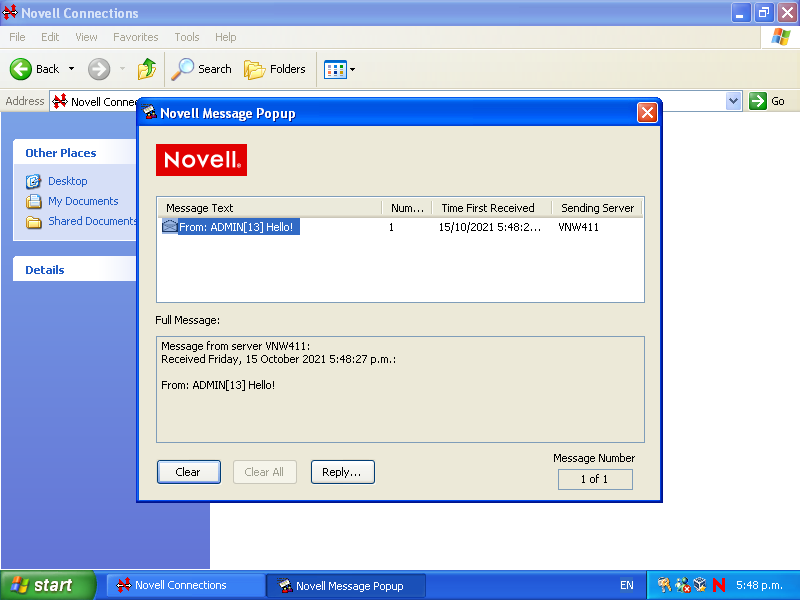Click the Desktop icon in Other Places

click(34, 181)
